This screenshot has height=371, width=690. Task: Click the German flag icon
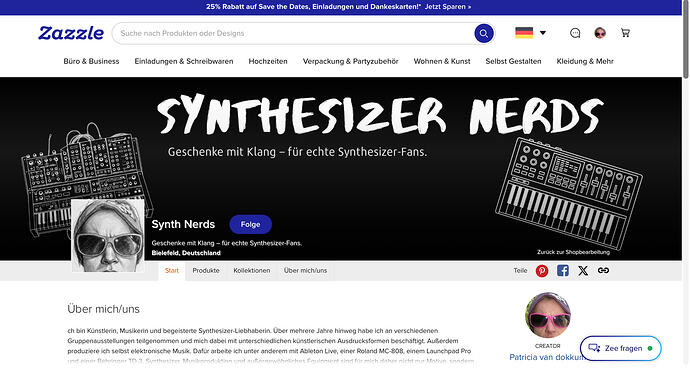(524, 33)
